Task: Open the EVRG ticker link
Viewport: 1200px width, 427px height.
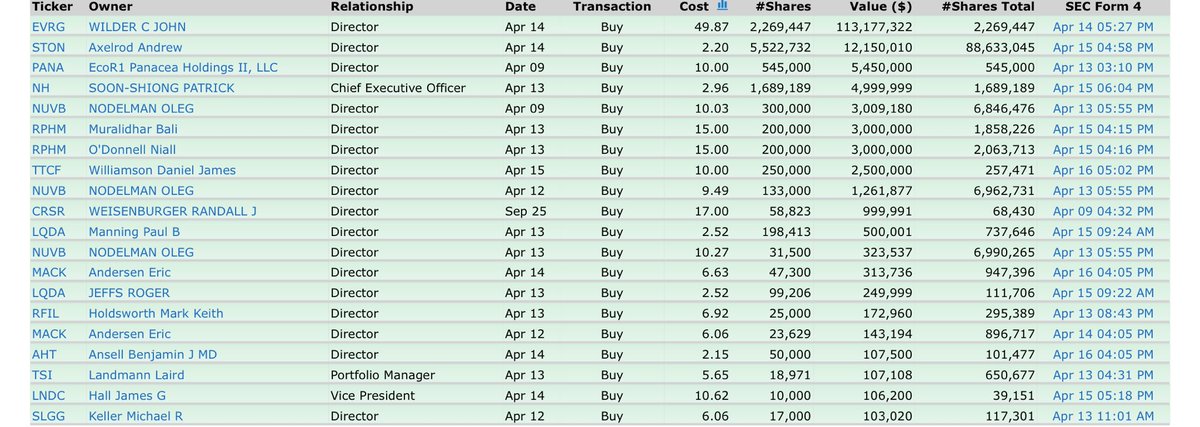Action: [47, 26]
